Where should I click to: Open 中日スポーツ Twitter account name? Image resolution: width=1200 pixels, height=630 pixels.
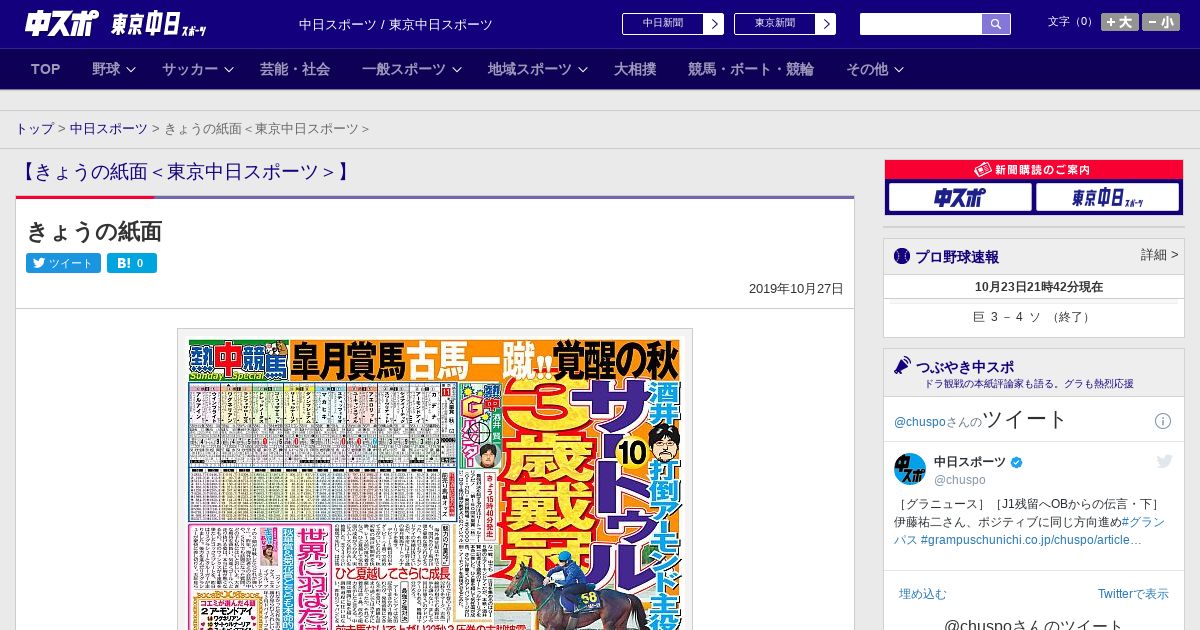(970, 461)
